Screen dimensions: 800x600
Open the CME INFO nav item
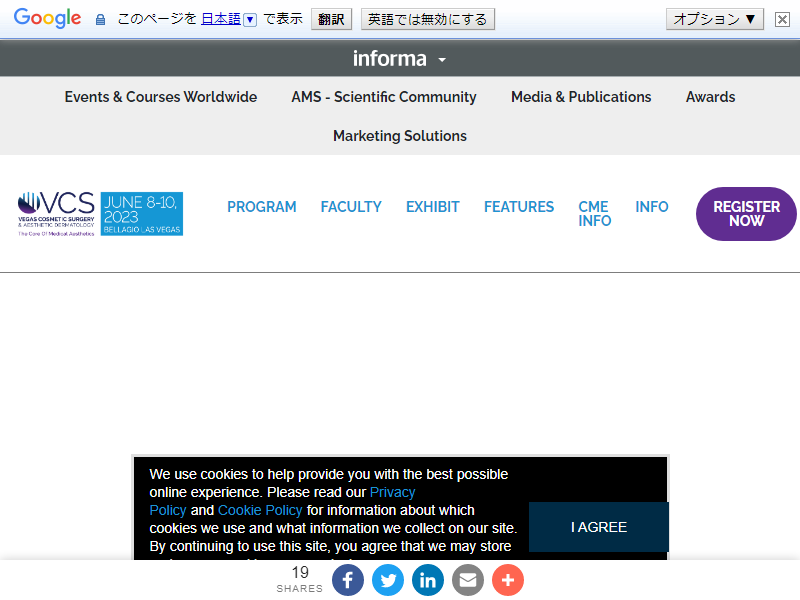(594, 214)
